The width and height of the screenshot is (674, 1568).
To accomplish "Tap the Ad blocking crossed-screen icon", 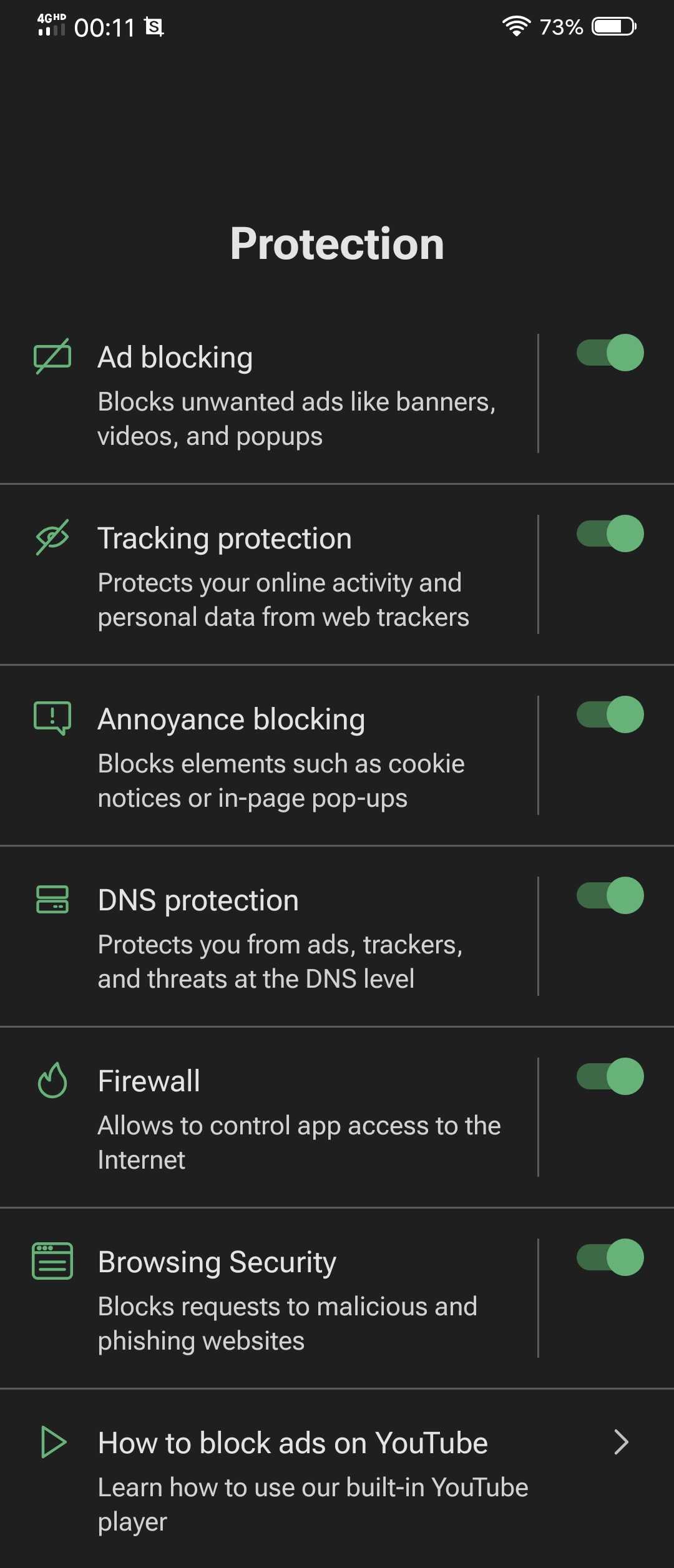I will tap(52, 356).
